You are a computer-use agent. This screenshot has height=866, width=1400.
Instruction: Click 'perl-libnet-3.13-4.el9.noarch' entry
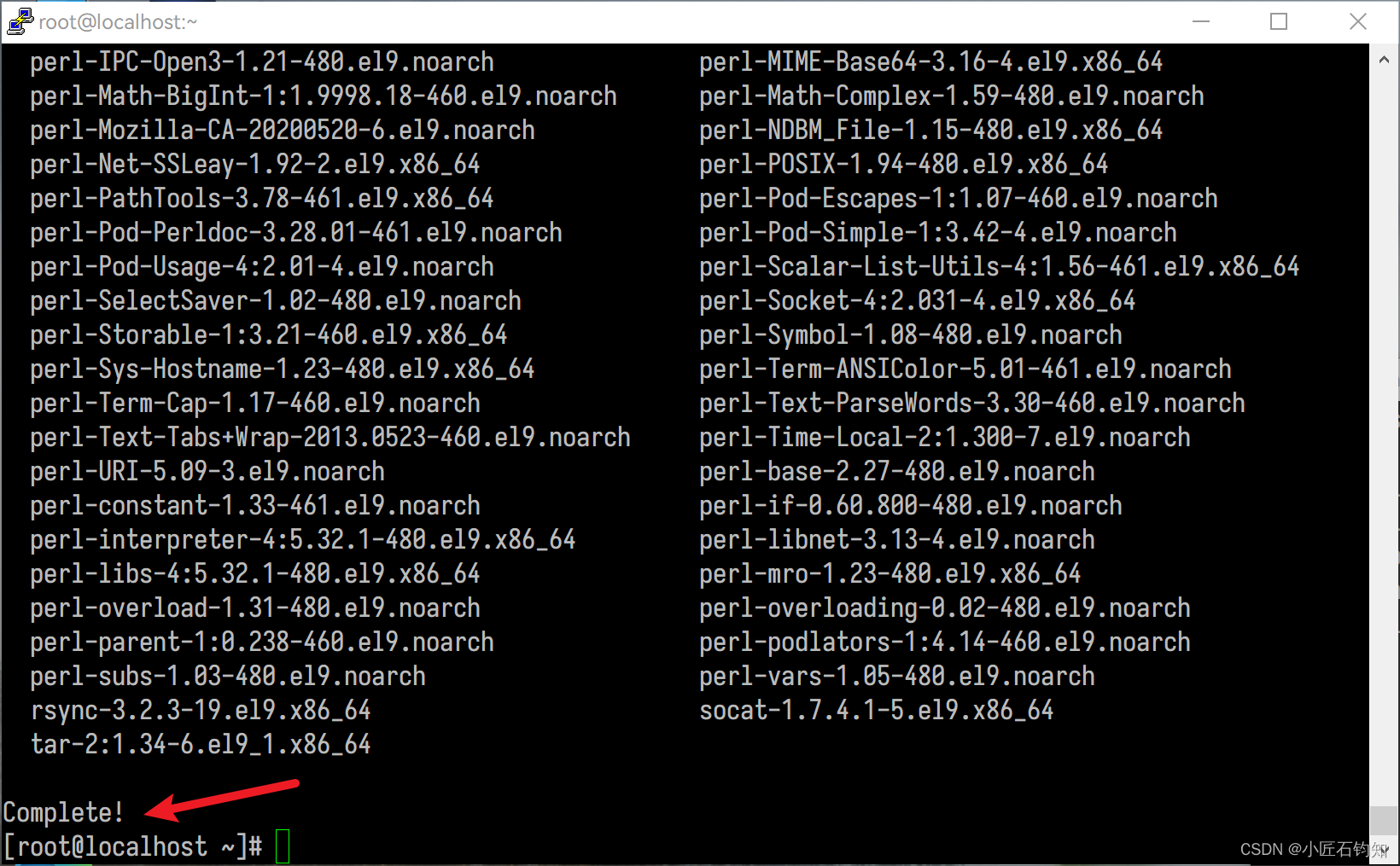(x=897, y=540)
